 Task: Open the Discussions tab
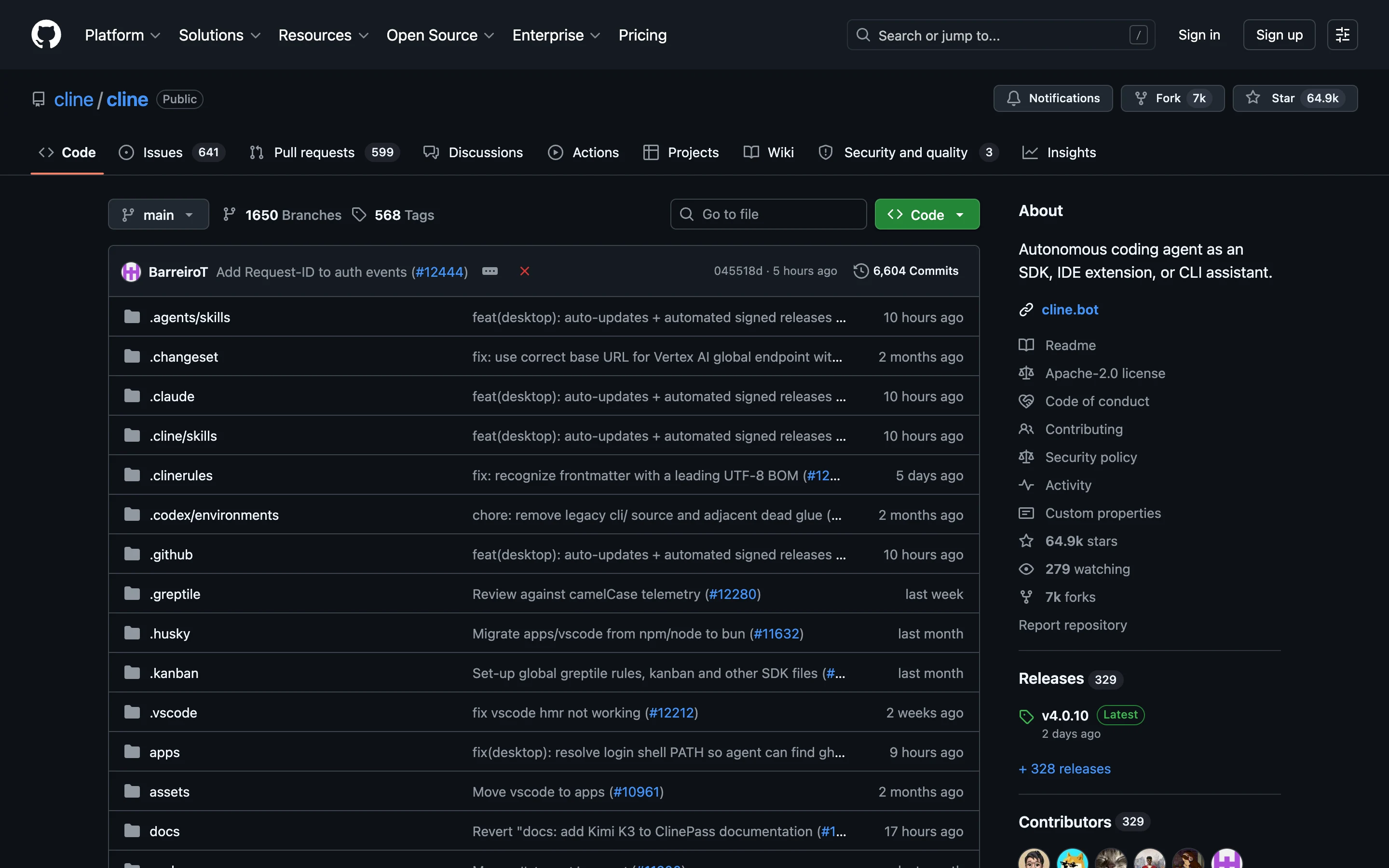[x=473, y=152]
